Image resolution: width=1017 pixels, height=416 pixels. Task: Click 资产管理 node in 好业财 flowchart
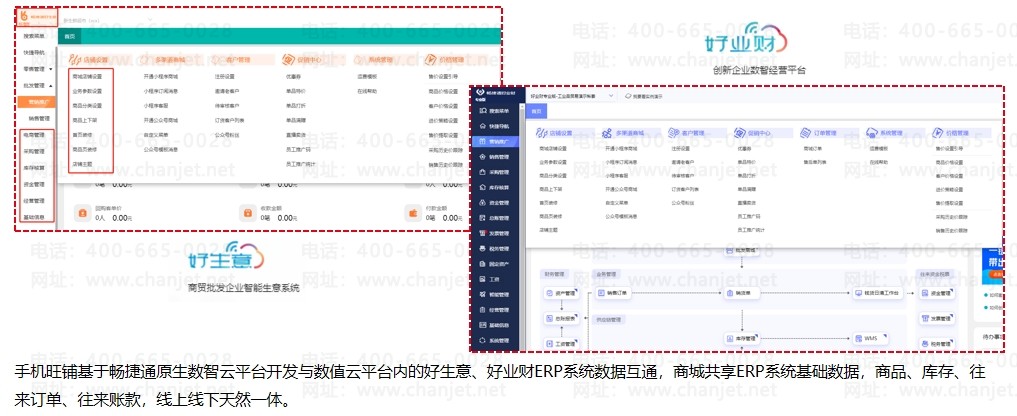[562, 294]
